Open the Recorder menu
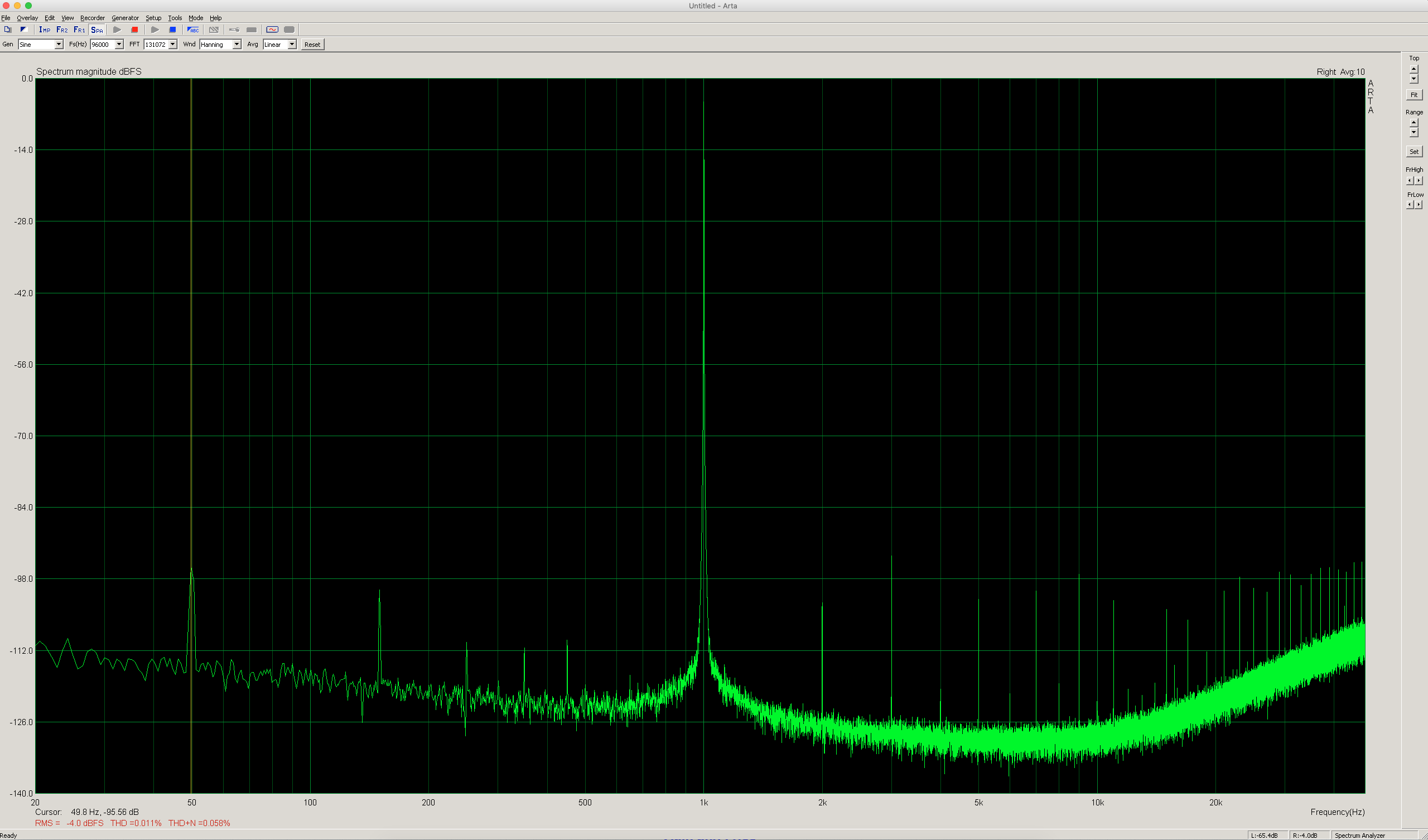This screenshot has height=840, width=1428. coord(93,18)
